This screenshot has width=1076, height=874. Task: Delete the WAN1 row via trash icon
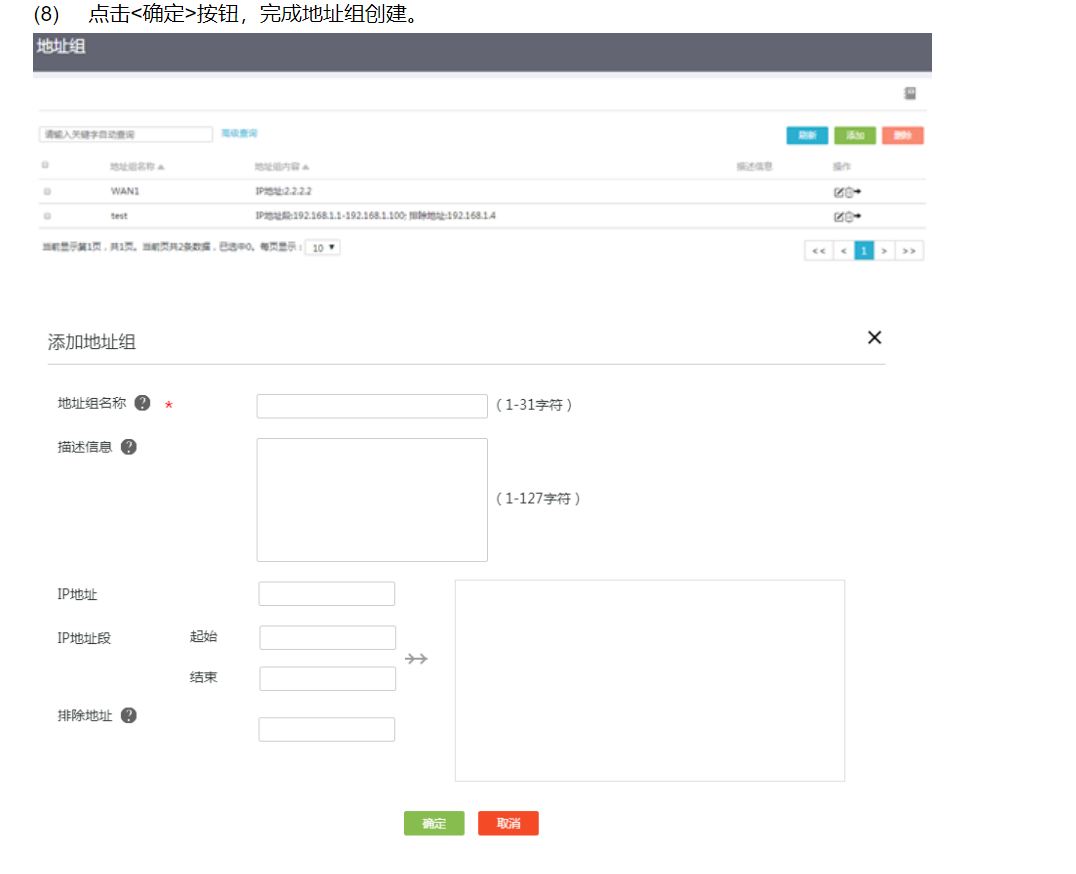[x=848, y=193]
